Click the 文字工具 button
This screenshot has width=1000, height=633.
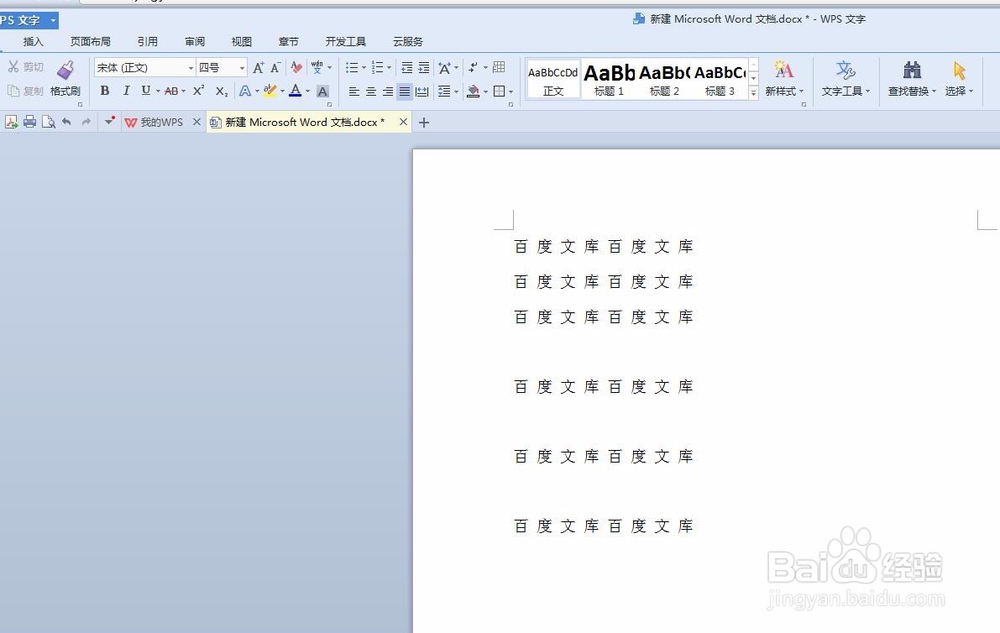(846, 79)
